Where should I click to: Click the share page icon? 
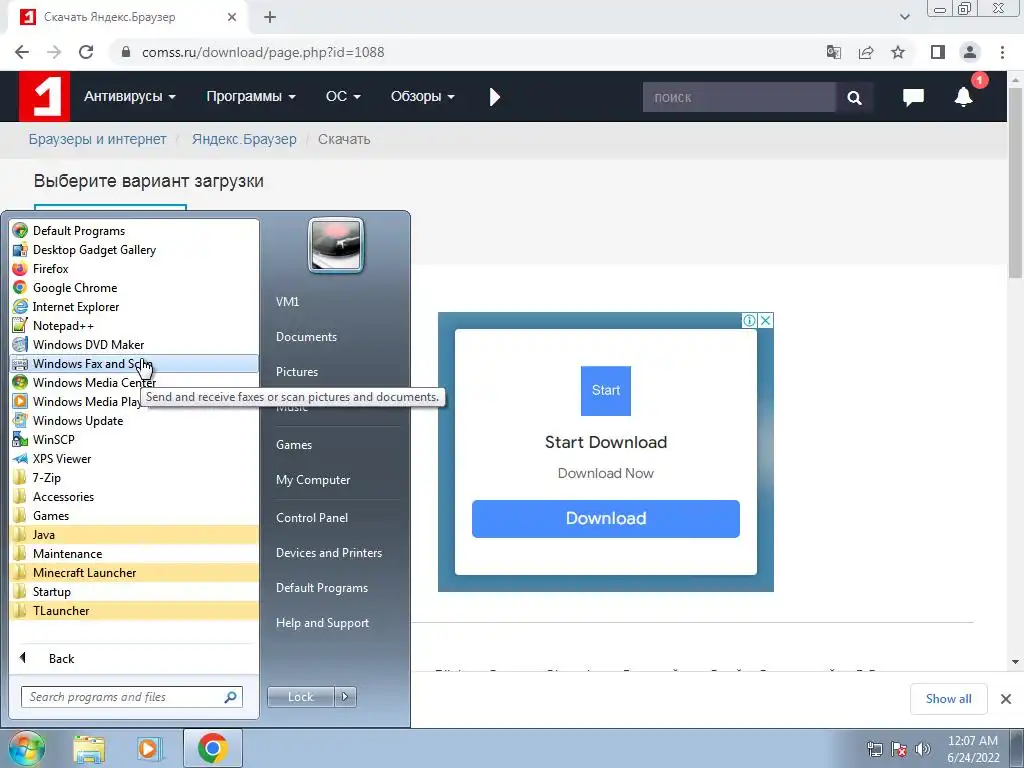point(866,52)
